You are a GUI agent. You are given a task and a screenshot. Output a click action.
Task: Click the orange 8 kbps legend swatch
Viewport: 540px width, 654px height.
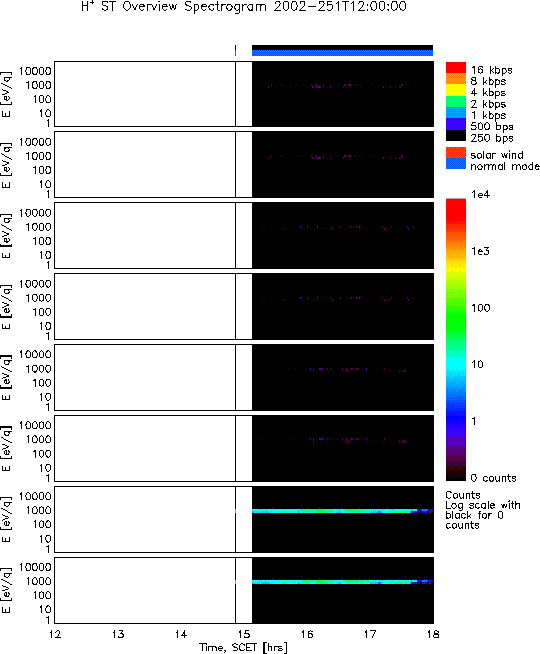456,79
